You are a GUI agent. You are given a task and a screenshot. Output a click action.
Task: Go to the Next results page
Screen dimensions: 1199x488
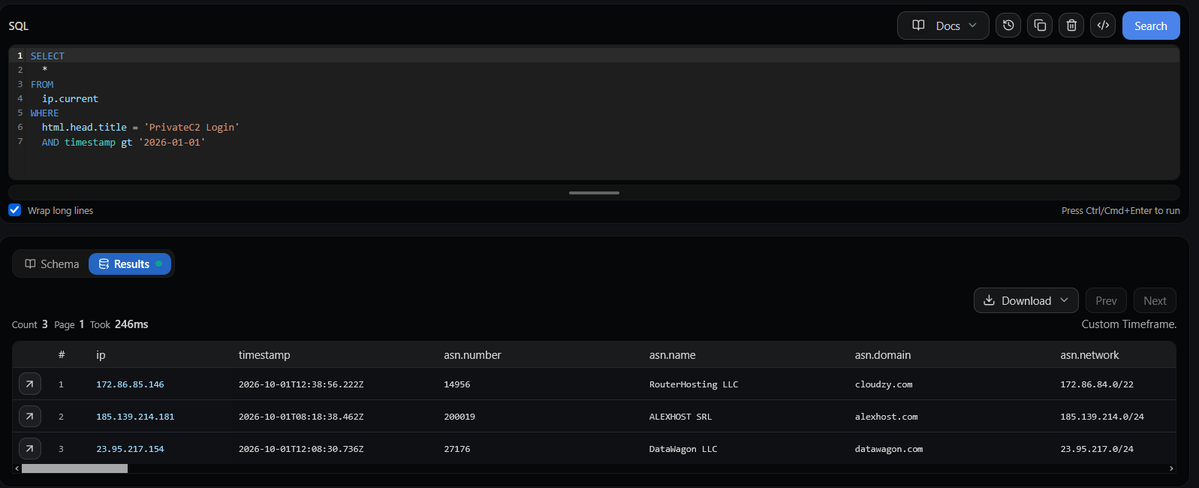(1155, 301)
